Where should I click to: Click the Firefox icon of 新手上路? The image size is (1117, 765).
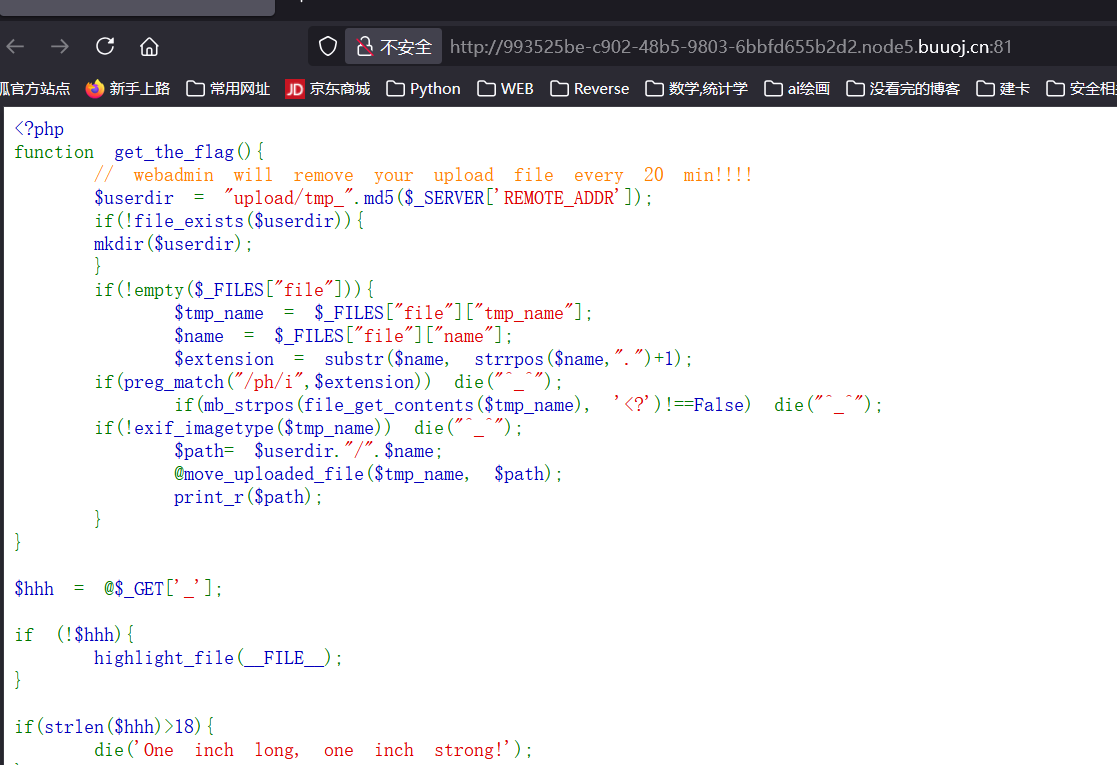(x=95, y=88)
